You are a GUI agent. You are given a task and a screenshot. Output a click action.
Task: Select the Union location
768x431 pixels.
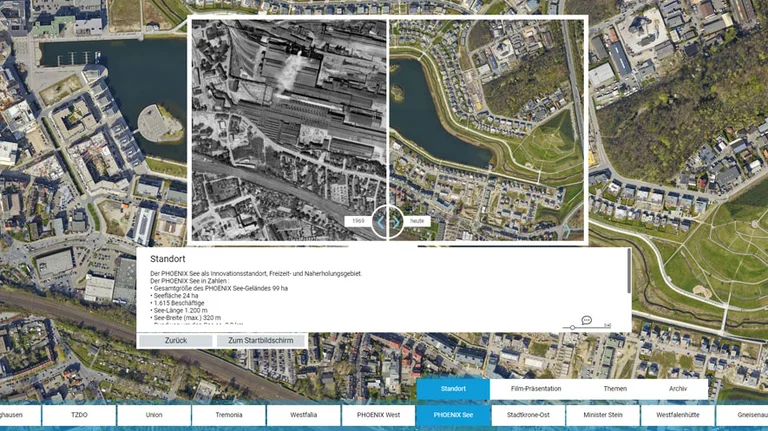[154, 415]
